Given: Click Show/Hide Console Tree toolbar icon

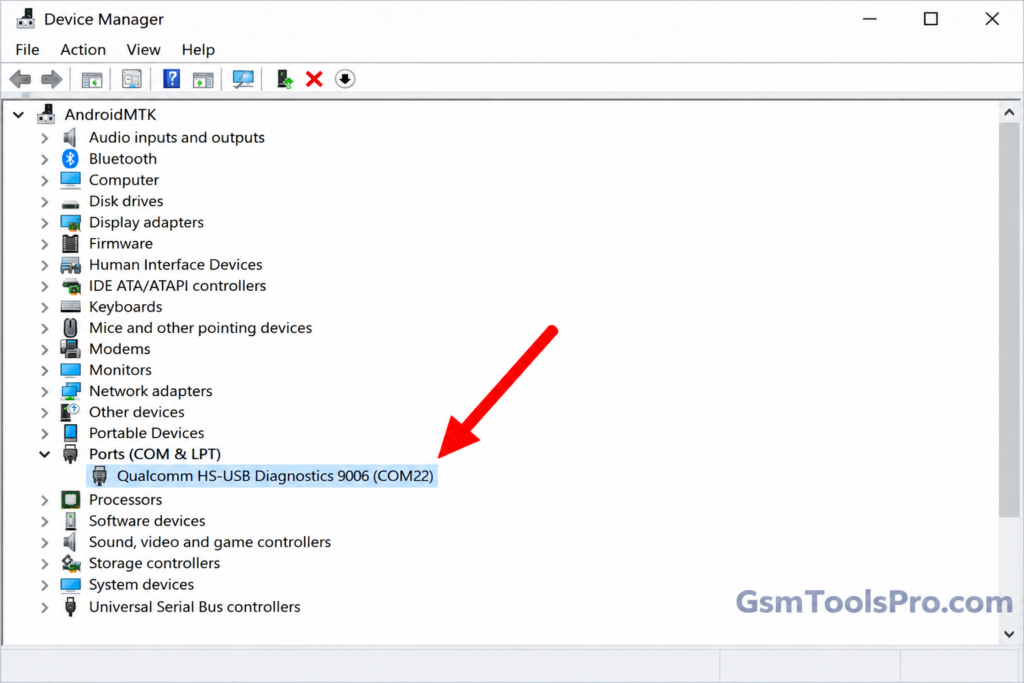Looking at the screenshot, I should click(x=92, y=80).
